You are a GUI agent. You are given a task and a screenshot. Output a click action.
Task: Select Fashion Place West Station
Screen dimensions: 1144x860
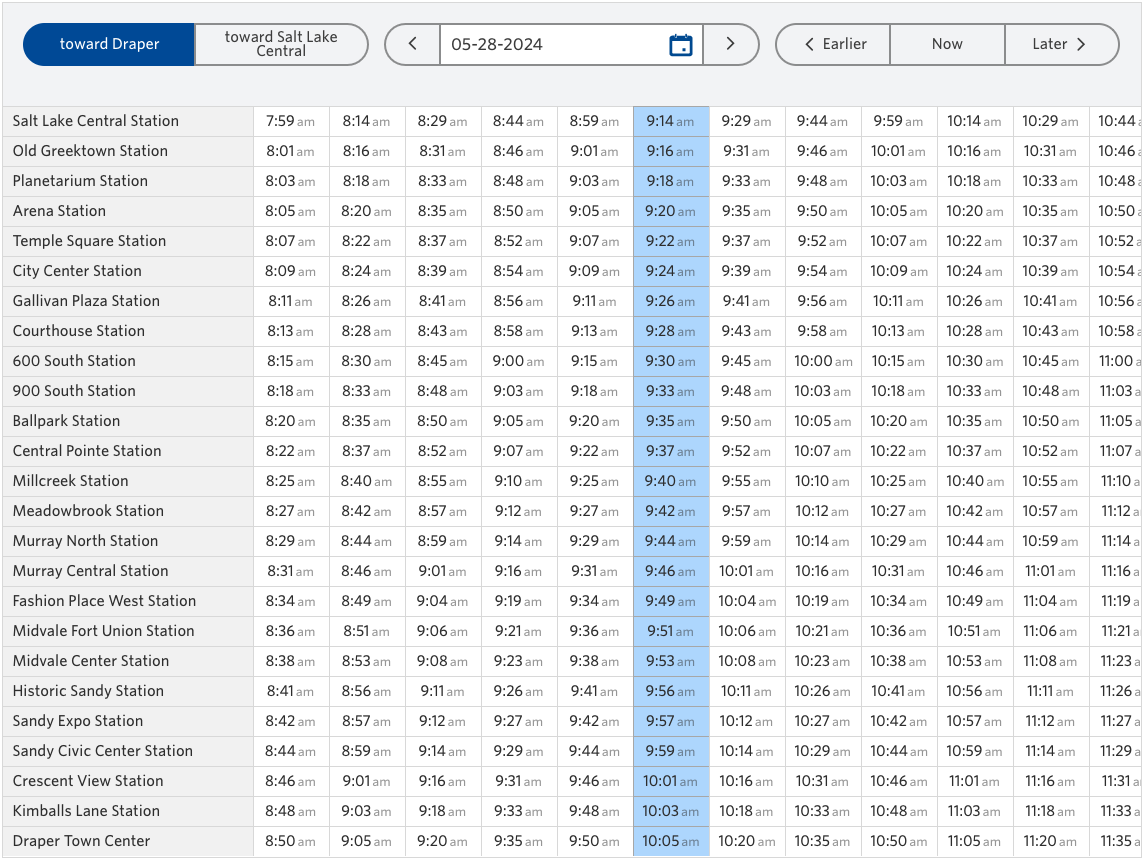[x=105, y=601]
